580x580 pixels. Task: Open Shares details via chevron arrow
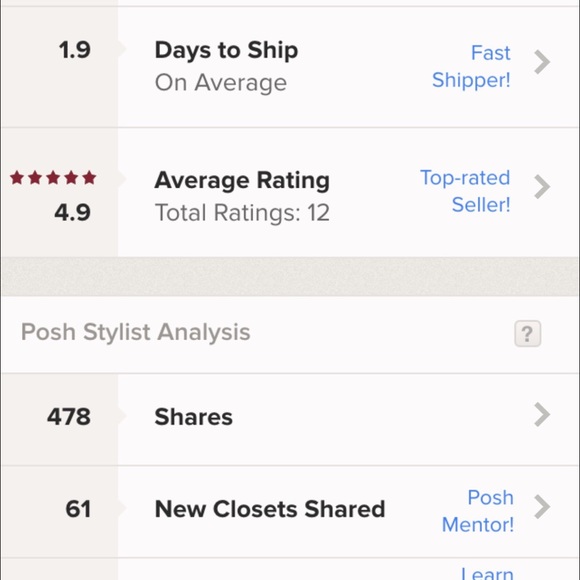click(542, 415)
